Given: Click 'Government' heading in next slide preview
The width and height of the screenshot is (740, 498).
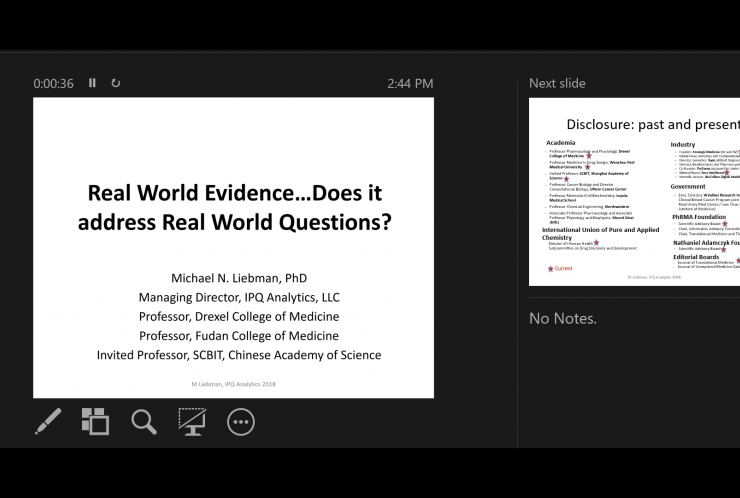Looking at the screenshot, I should pyautogui.click(x=688, y=186).
